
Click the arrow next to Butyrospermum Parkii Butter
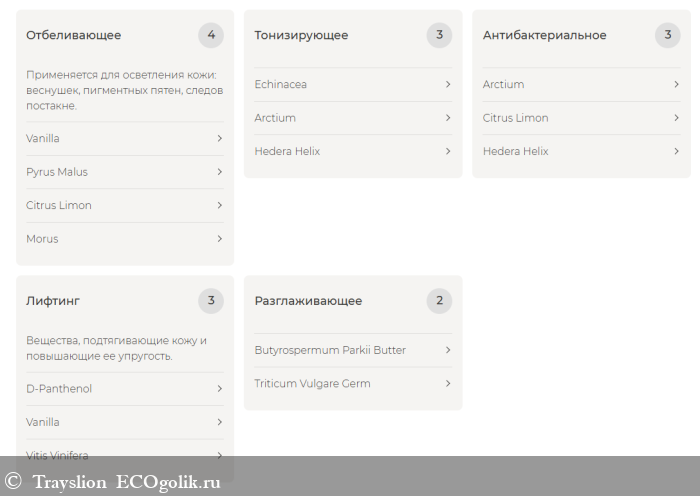(x=448, y=350)
